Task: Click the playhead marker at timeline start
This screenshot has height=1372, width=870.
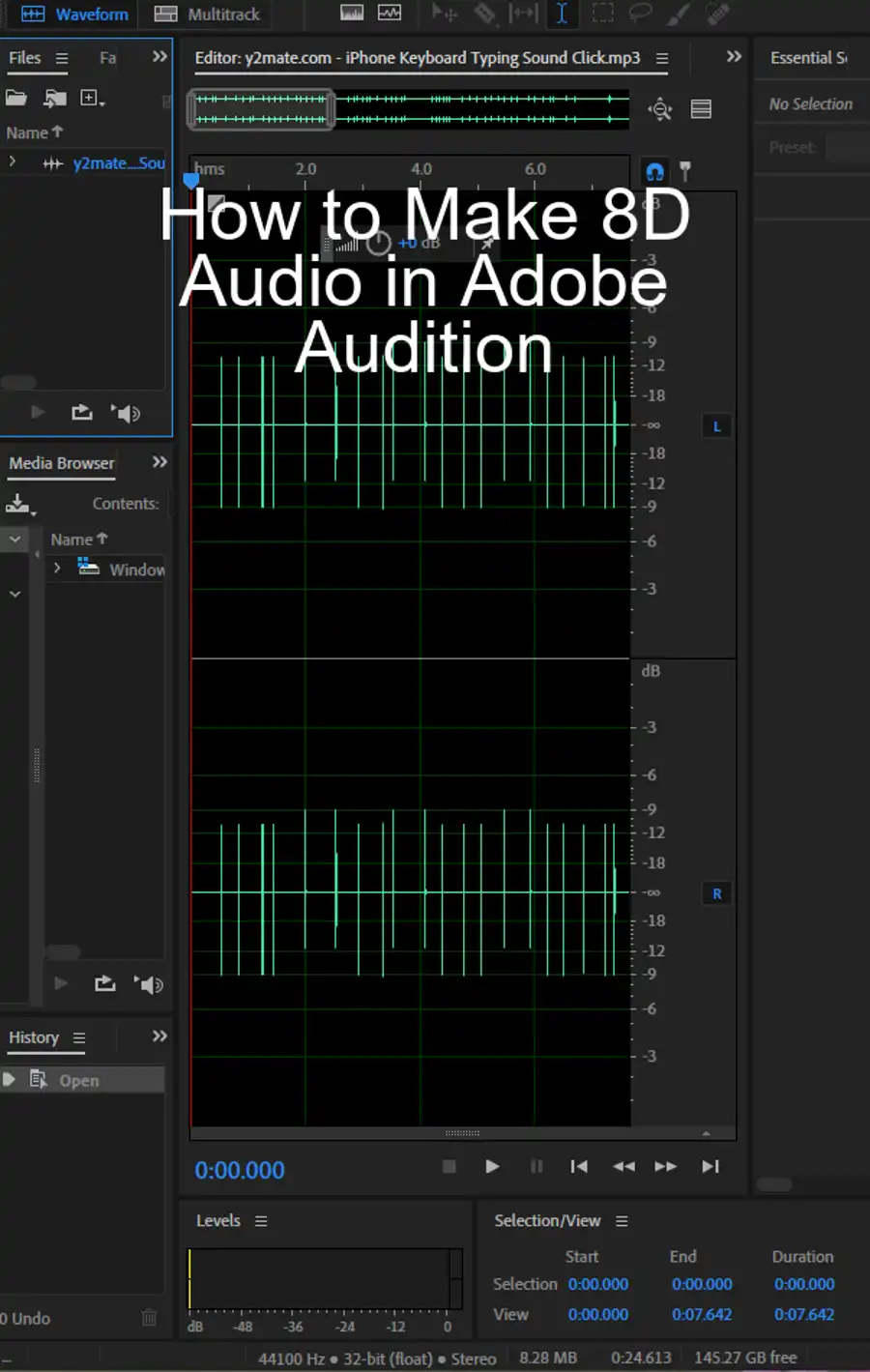Action: click(x=191, y=180)
